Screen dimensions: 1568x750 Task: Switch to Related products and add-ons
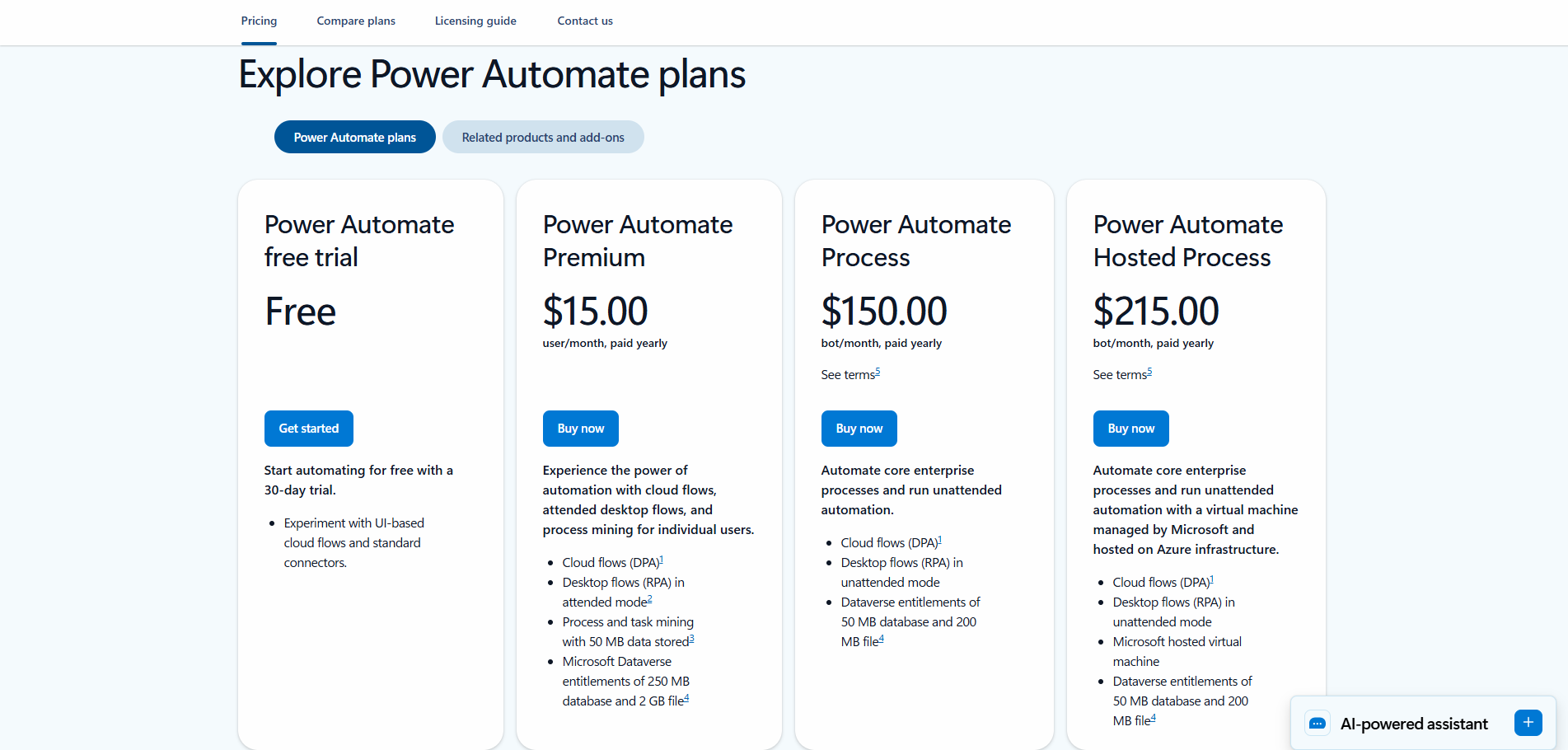click(x=543, y=137)
